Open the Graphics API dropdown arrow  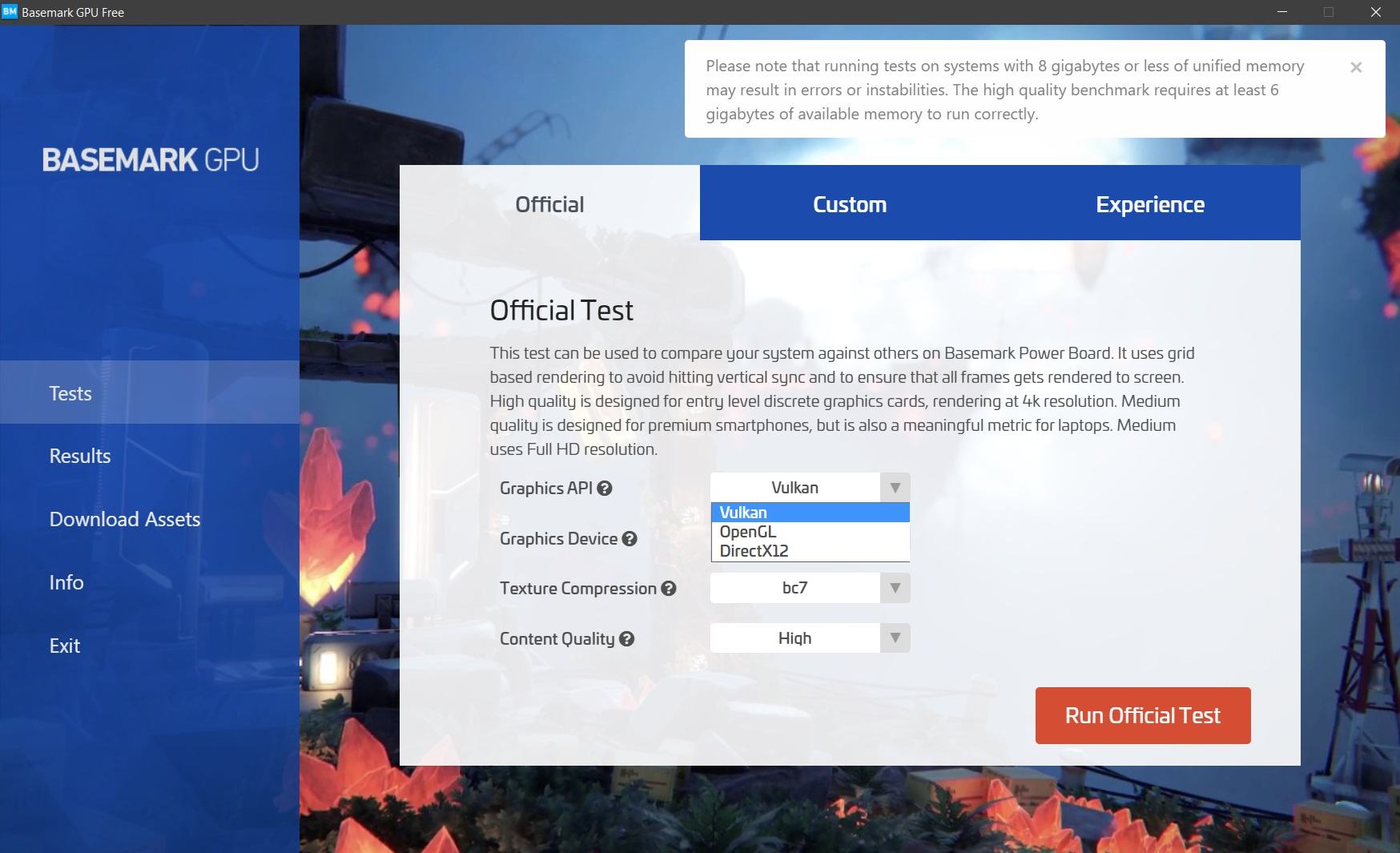click(895, 488)
